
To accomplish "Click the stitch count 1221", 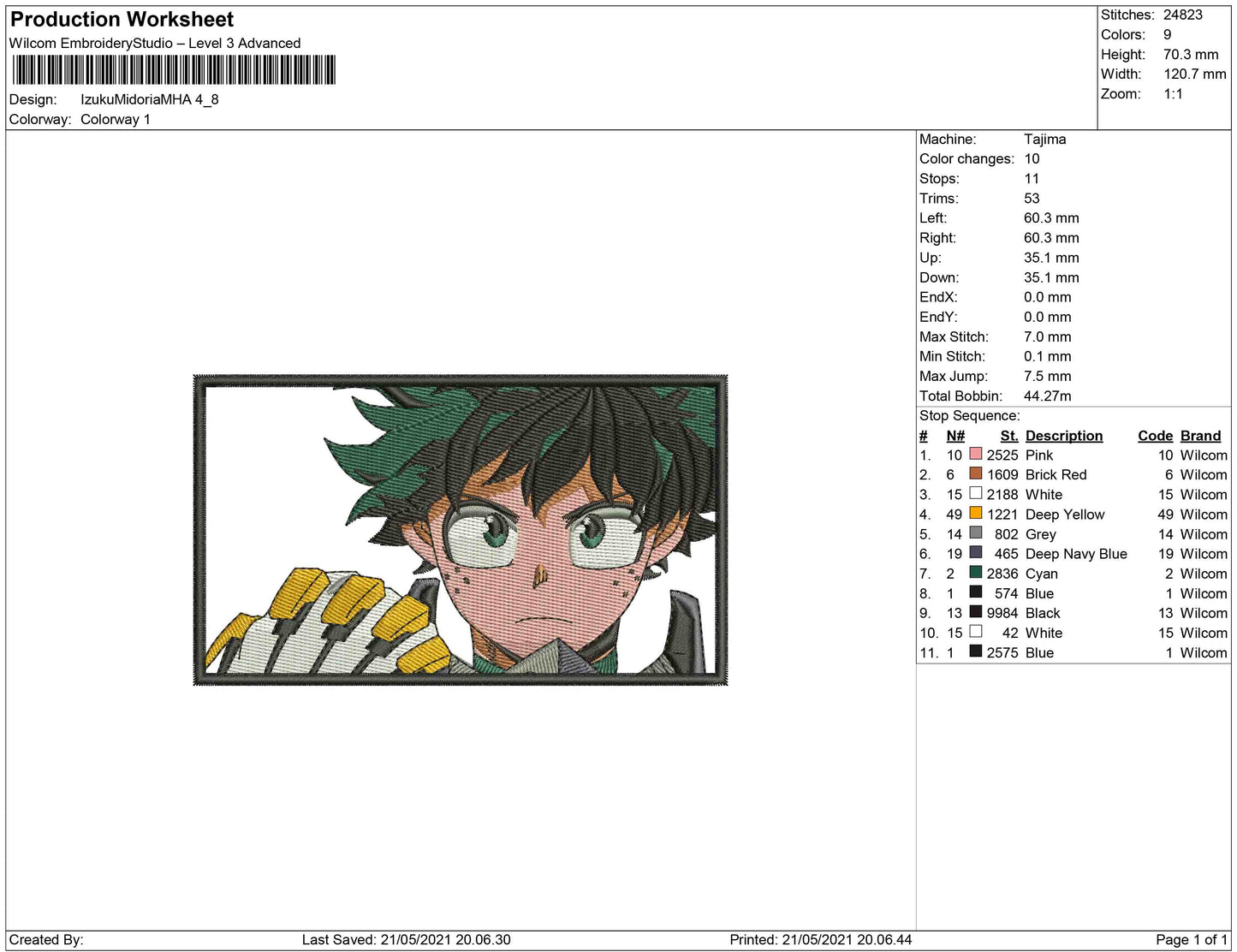I will point(1002,514).
